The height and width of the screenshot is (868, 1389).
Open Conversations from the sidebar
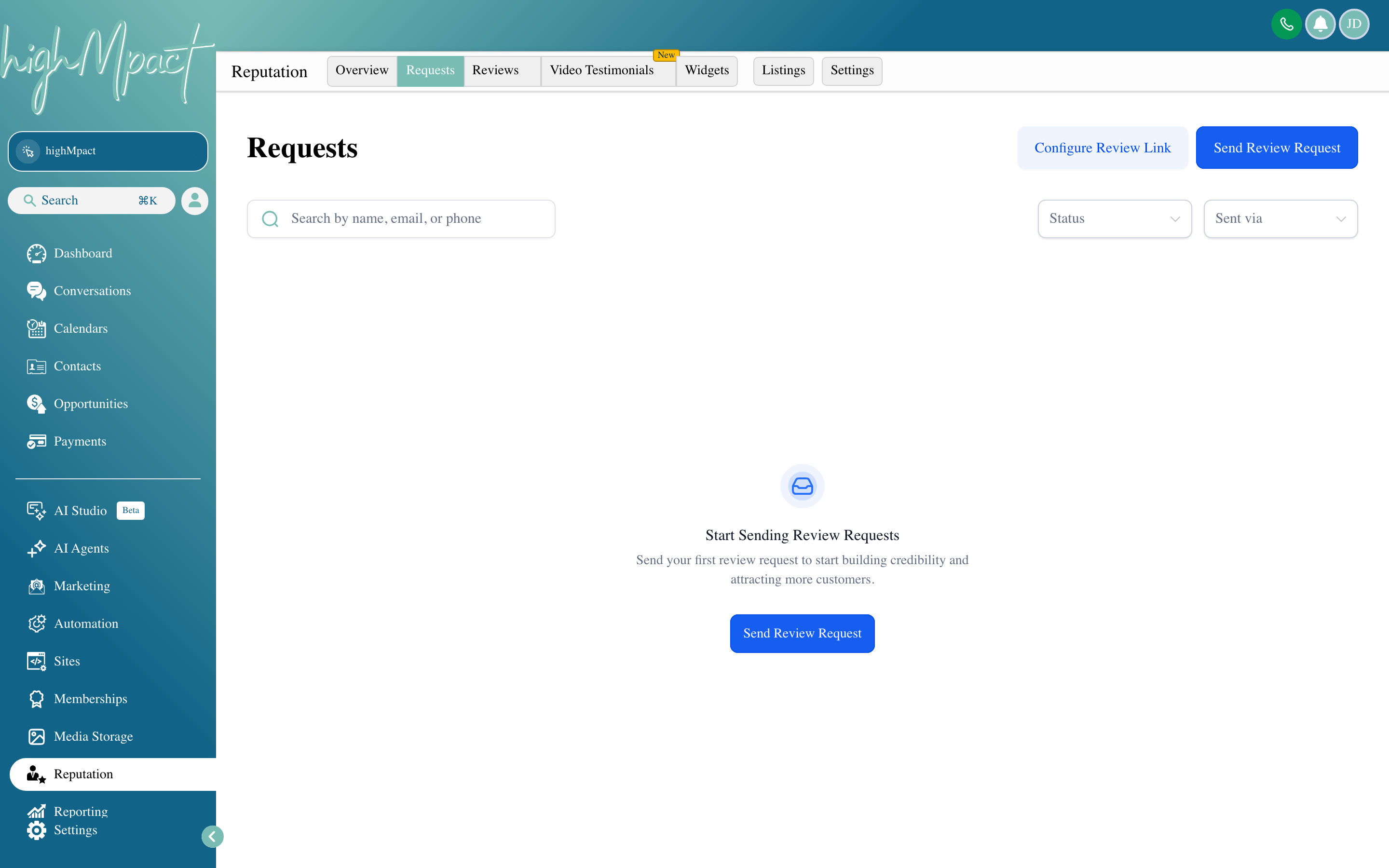[92, 291]
